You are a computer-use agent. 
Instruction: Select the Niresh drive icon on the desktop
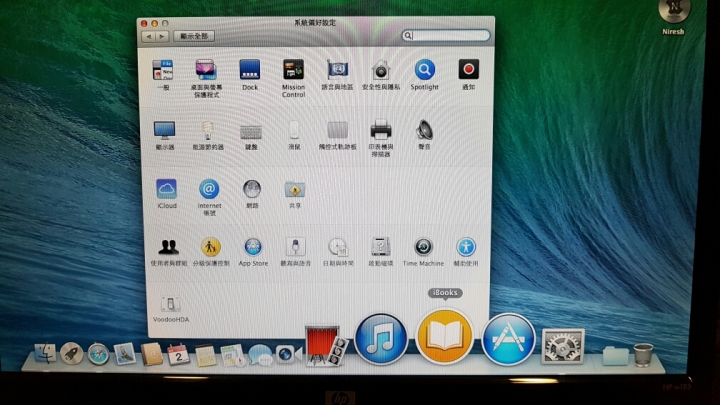pyautogui.click(x=673, y=11)
